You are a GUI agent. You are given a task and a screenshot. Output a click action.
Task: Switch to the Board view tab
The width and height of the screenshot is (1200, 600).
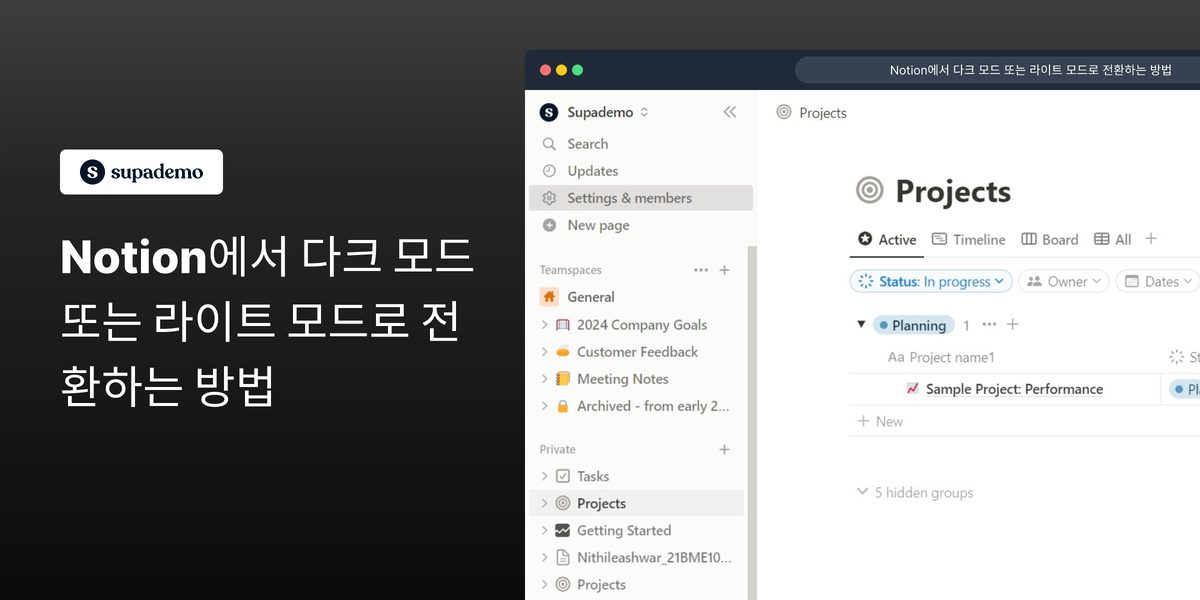pyautogui.click(x=1049, y=239)
